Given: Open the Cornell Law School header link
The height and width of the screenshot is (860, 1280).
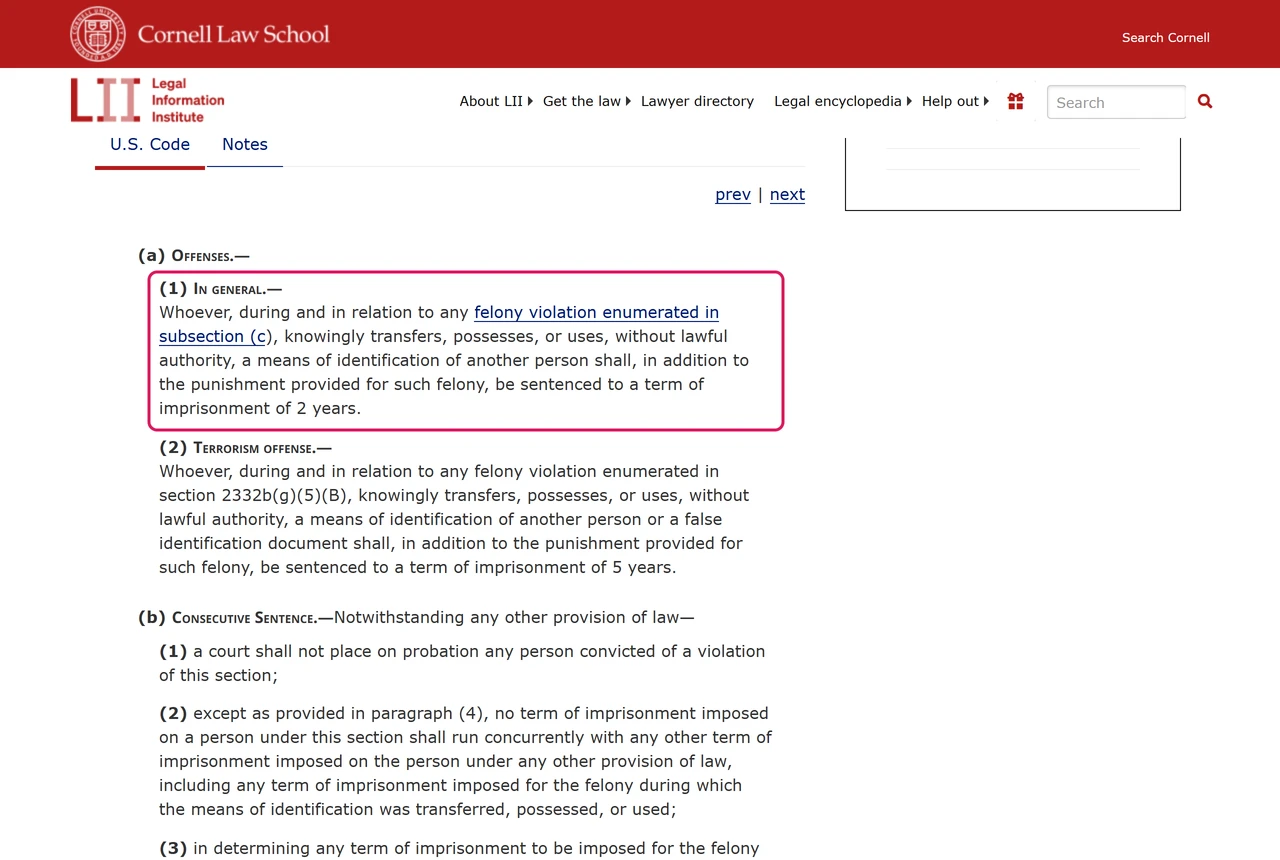Looking at the screenshot, I should [x=234, y=34].
